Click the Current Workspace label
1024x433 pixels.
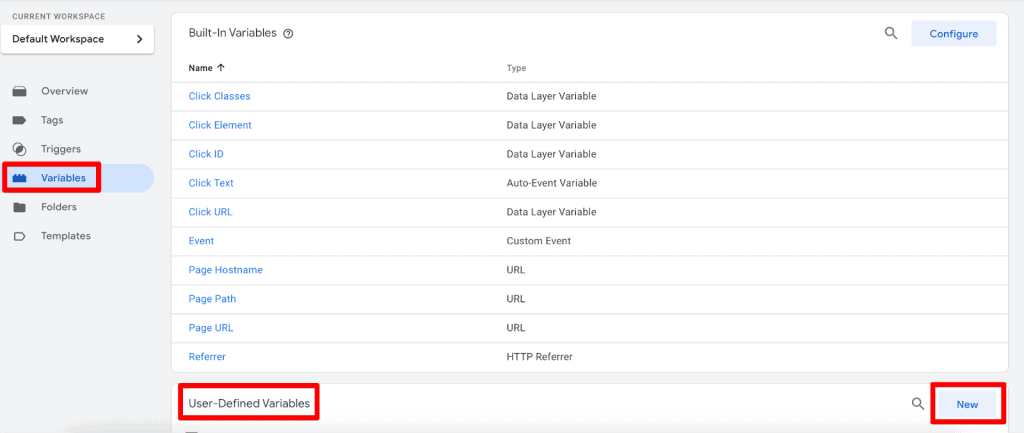pyautogui.click(x=58, y=16)
